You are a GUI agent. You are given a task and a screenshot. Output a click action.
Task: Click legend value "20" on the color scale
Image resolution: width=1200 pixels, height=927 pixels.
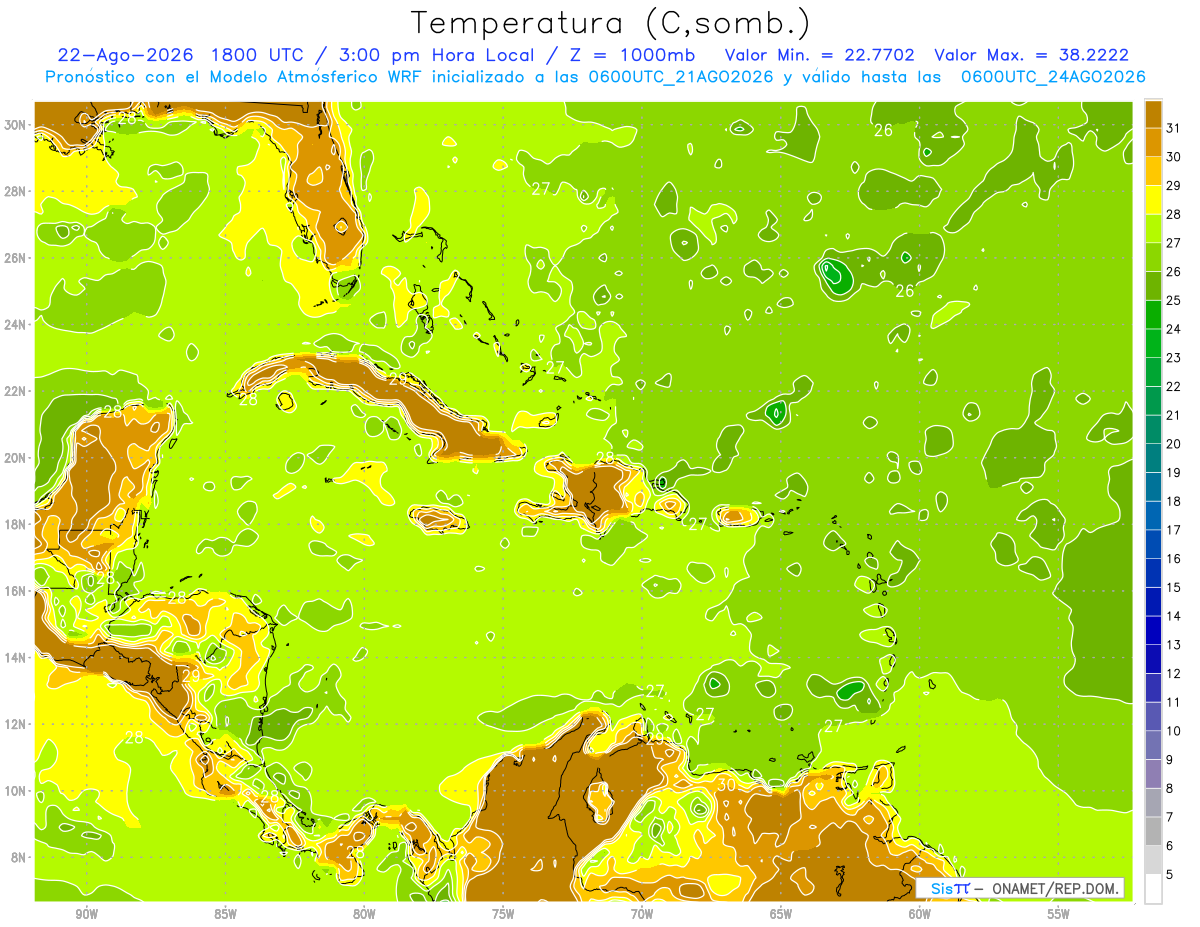pyautogui.click(x=1173, y=444)
